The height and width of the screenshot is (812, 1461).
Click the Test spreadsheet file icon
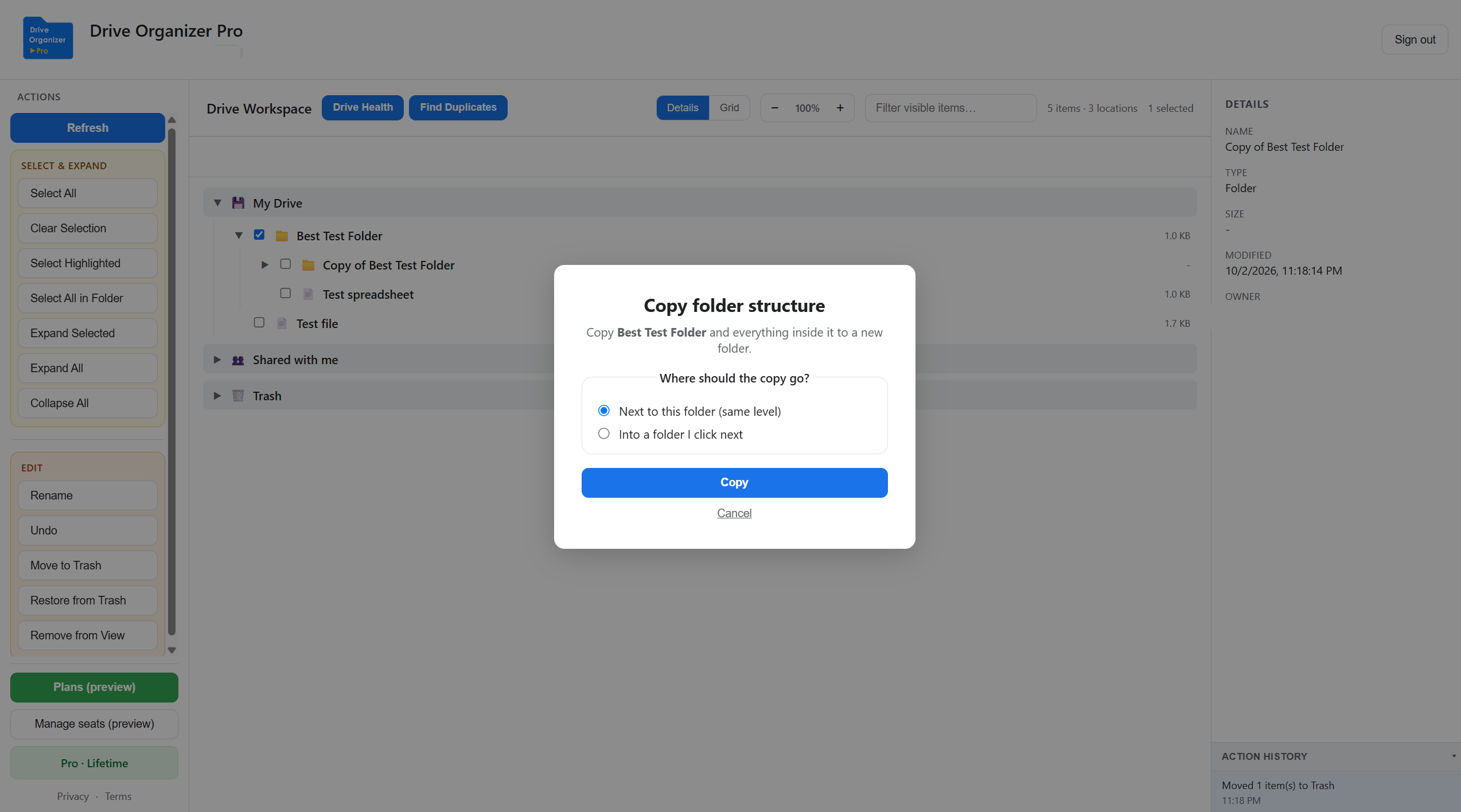pos(308,294)
